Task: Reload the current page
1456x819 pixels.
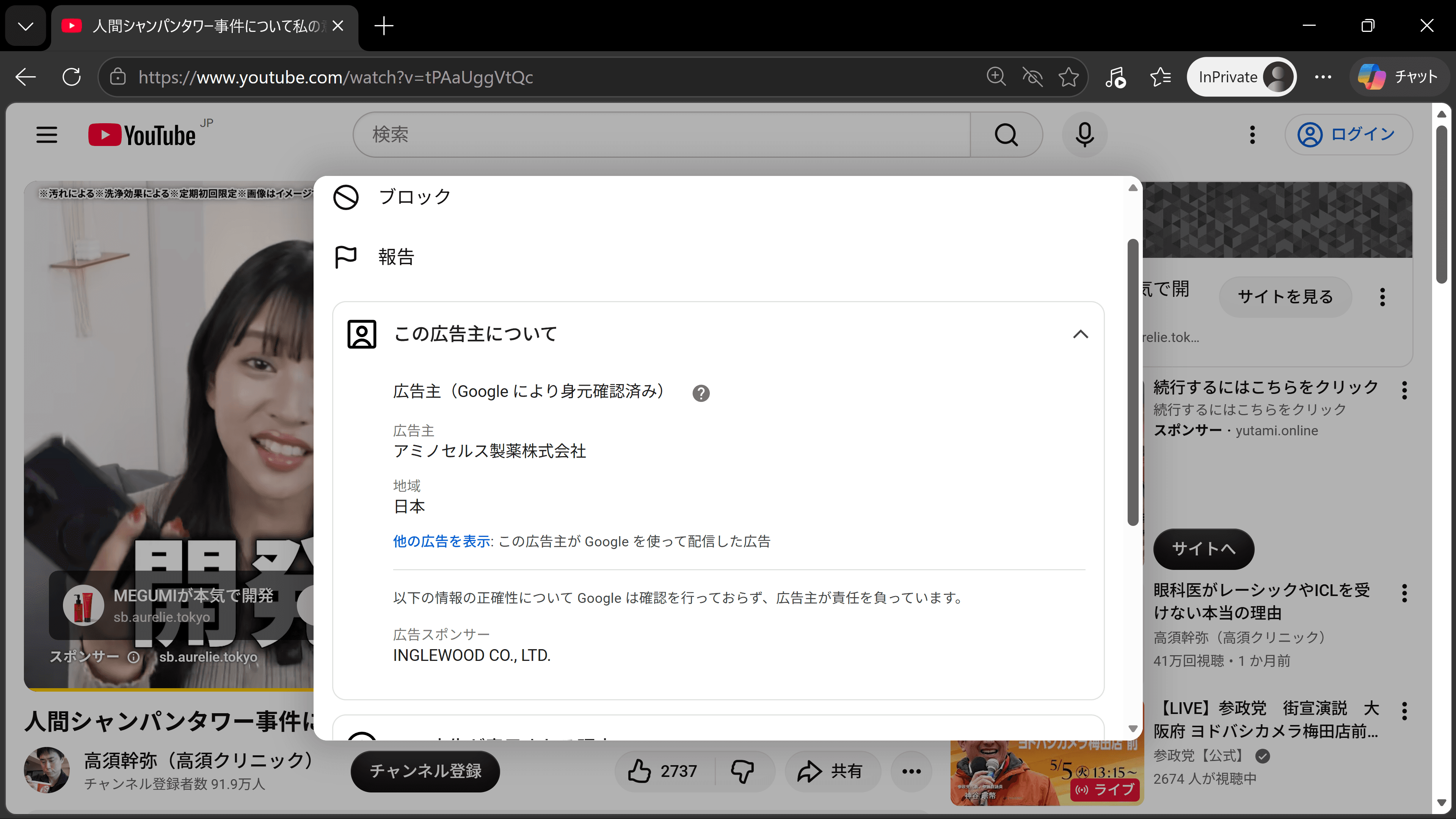Action: click(72, 77)
